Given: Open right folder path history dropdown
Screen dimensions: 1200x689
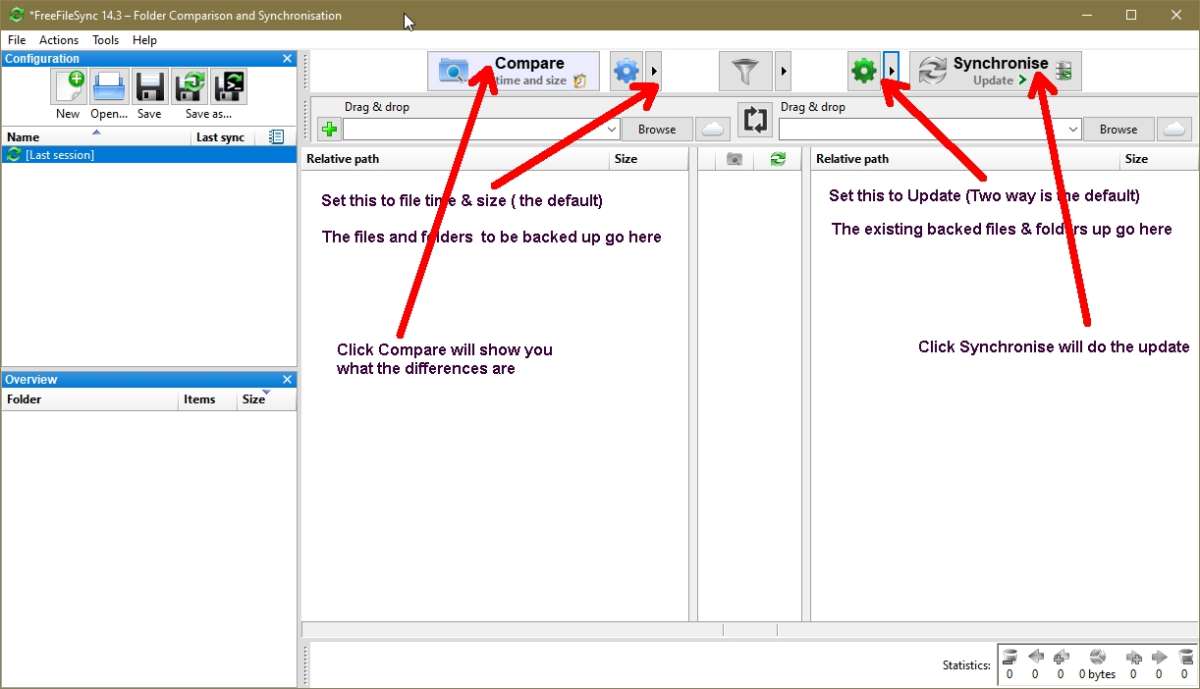Looking at the screenshot, I should click(x=1073, y=129).
